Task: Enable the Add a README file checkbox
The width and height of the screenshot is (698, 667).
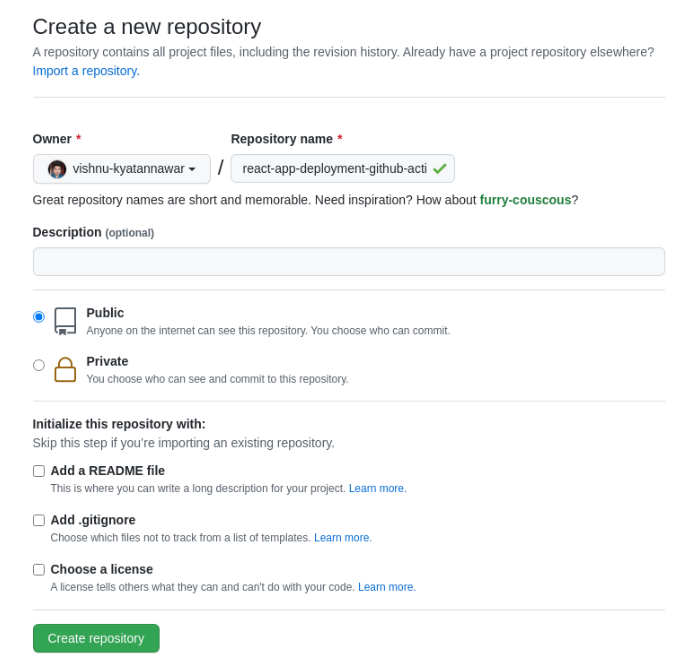Action: coord(39,471)
